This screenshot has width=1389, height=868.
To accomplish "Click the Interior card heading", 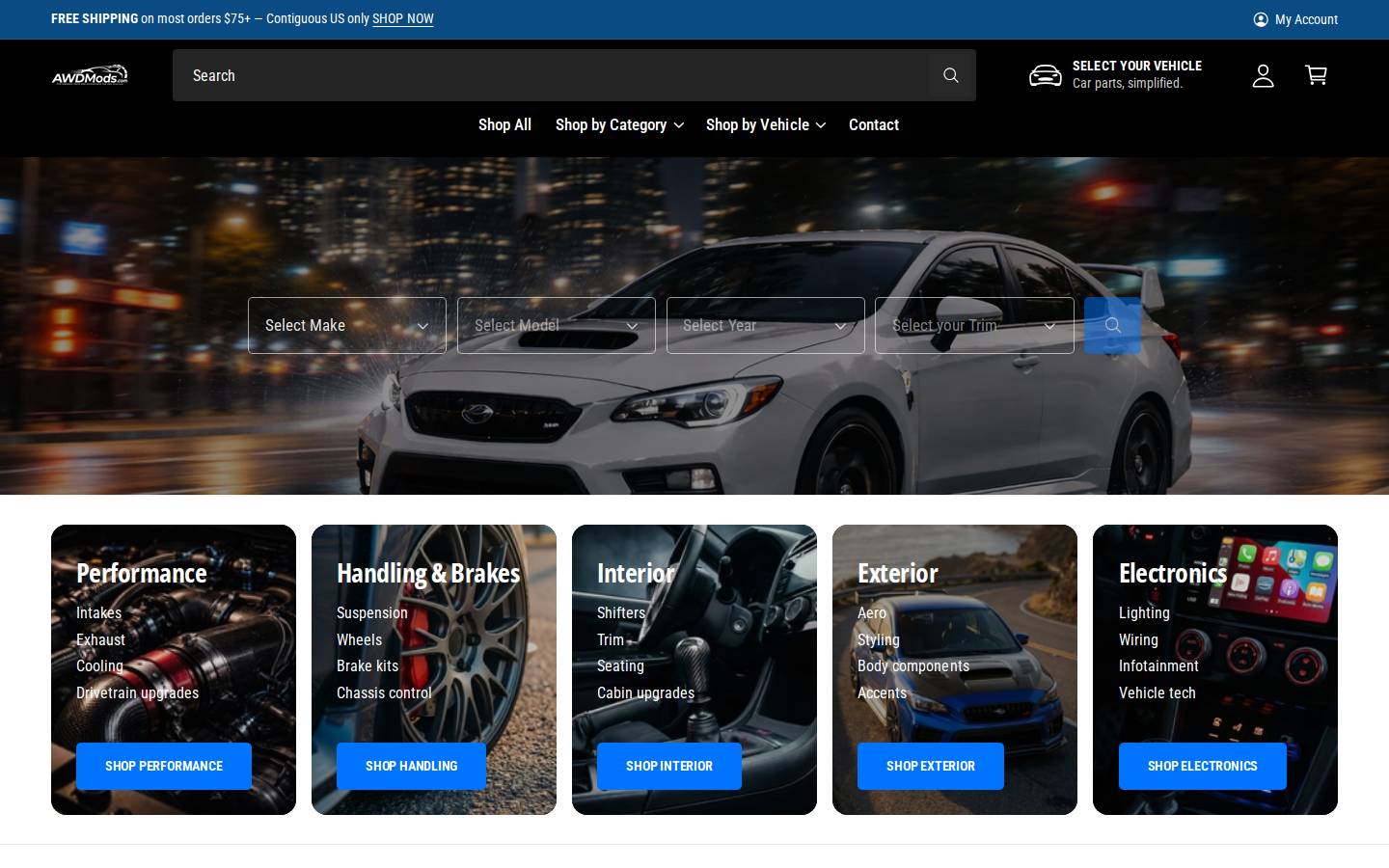I will tap(636, 574).
